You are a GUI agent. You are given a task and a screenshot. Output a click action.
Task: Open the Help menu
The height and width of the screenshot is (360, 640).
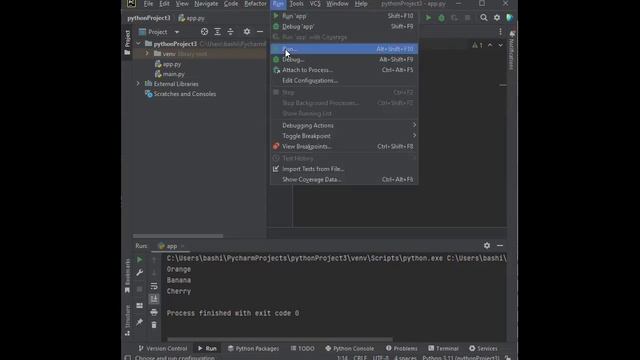(x=361, y=4)
